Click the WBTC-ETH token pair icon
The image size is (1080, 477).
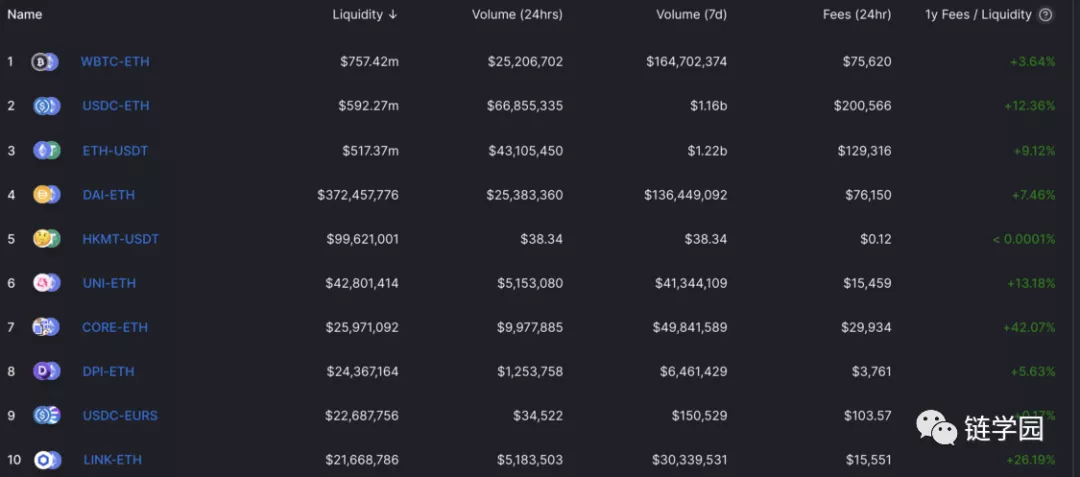tap(45, 62)
